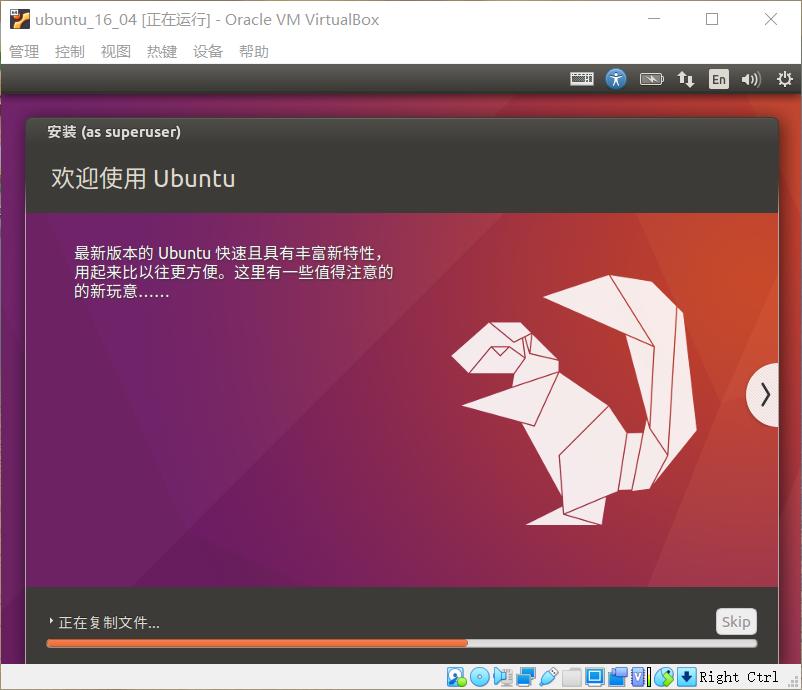The height and width of the screenshot is (690, 802).
Task: Click the audio status icon in status bar
Action: click(503, 677)
